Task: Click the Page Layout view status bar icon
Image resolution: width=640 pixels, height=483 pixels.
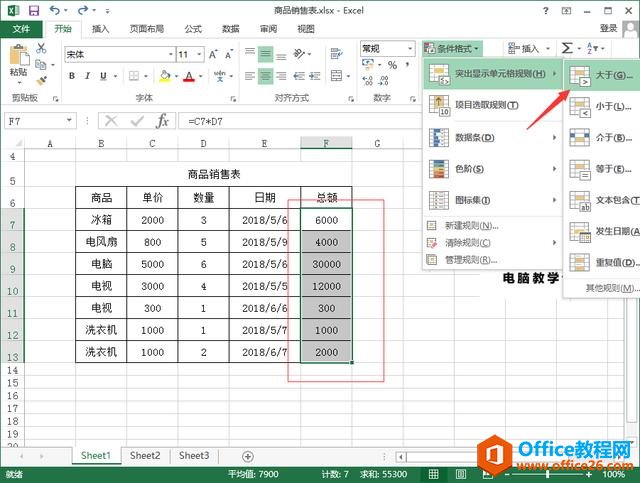Action: pyautogui.click(x=461, y=474)
